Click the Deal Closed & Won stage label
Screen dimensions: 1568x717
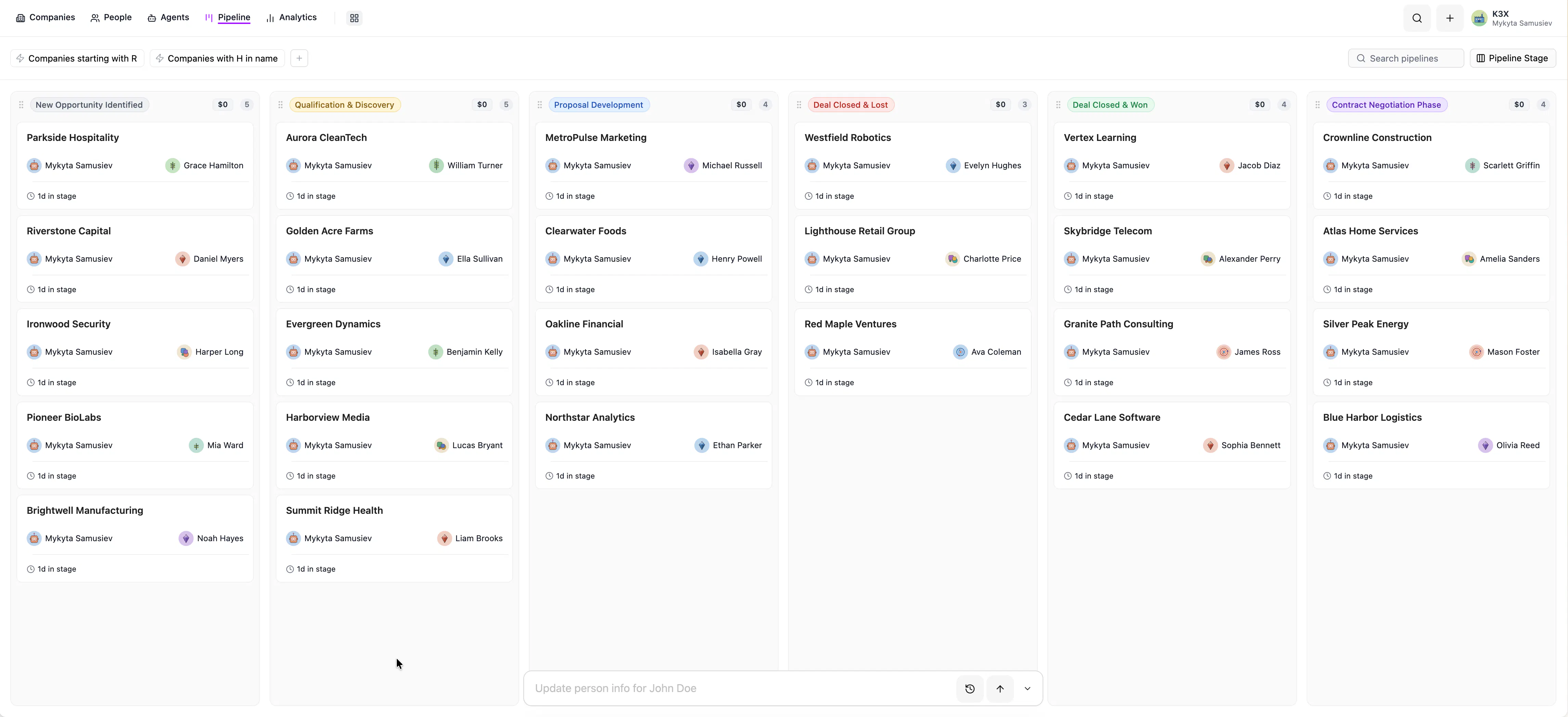pos(1110,105)
